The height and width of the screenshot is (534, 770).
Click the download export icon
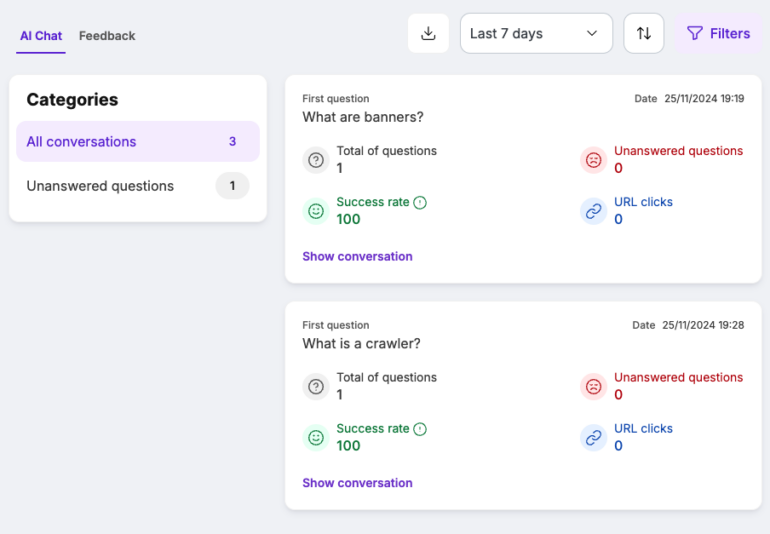(428, 33)
